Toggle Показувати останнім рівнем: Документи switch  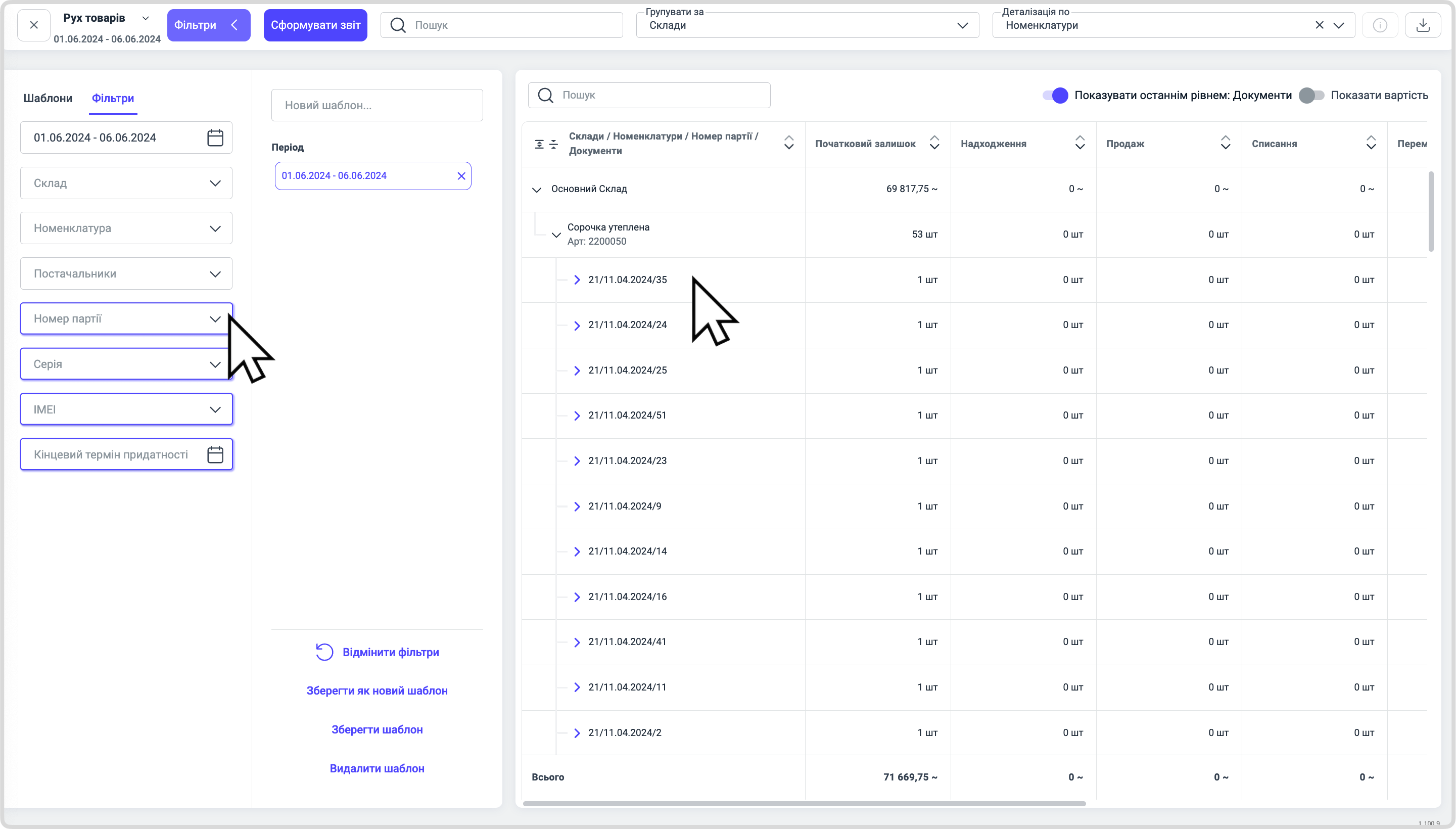pos(1055,96)
